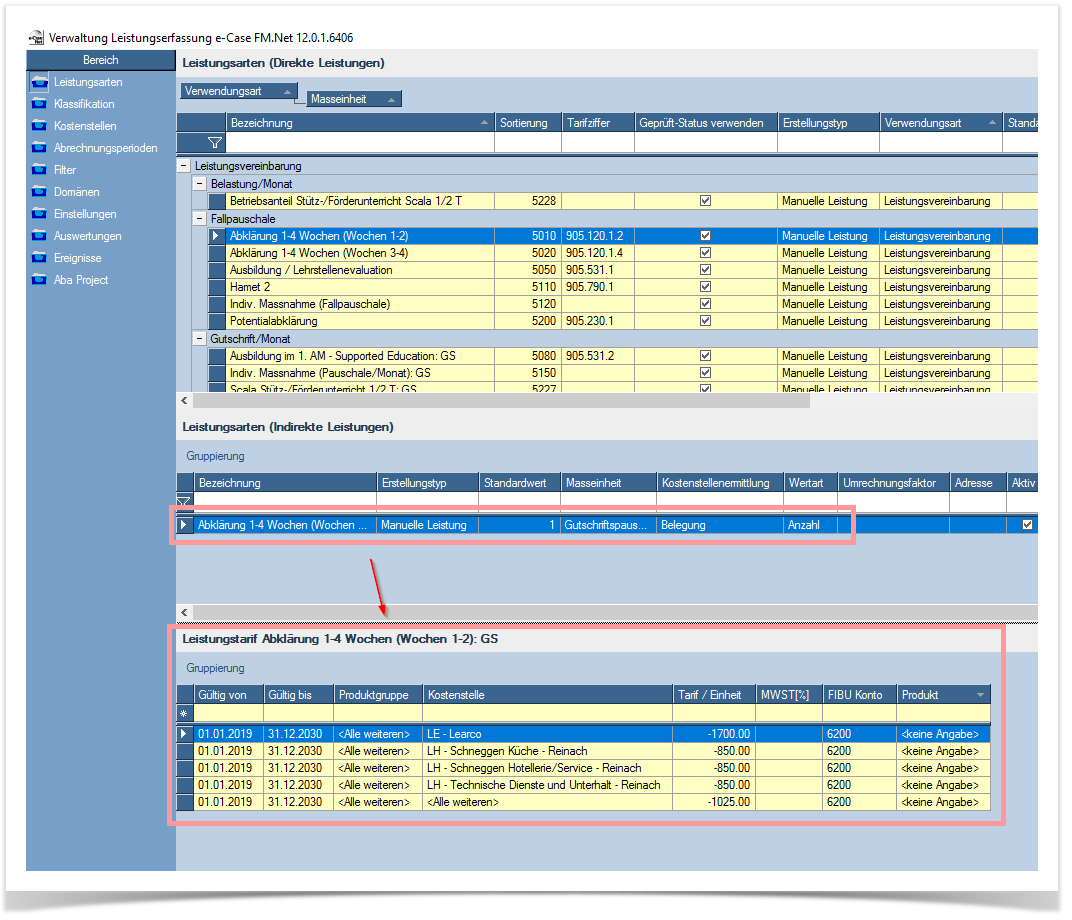Click the Sortierung filter input cell
This screenshot has height=920, width=1072.
[528, 142]
